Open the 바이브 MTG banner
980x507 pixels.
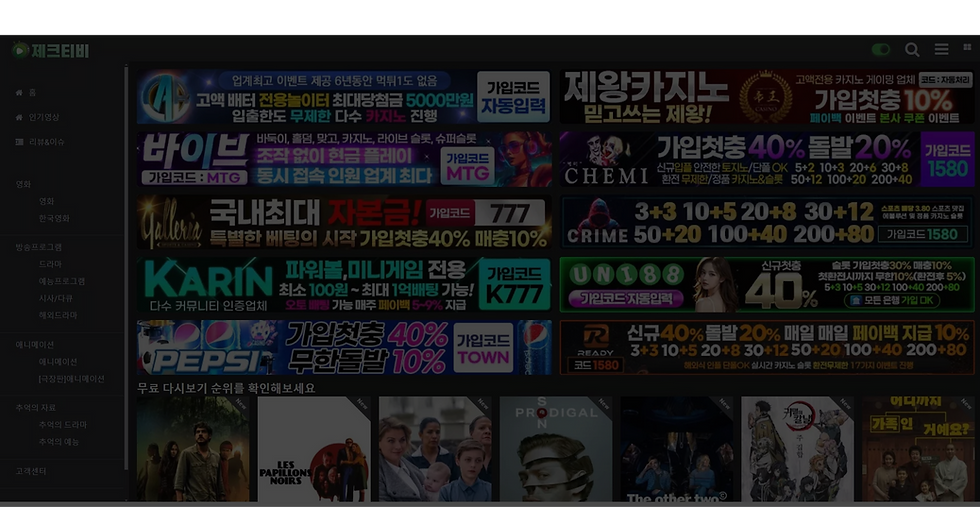click(344, 159)
